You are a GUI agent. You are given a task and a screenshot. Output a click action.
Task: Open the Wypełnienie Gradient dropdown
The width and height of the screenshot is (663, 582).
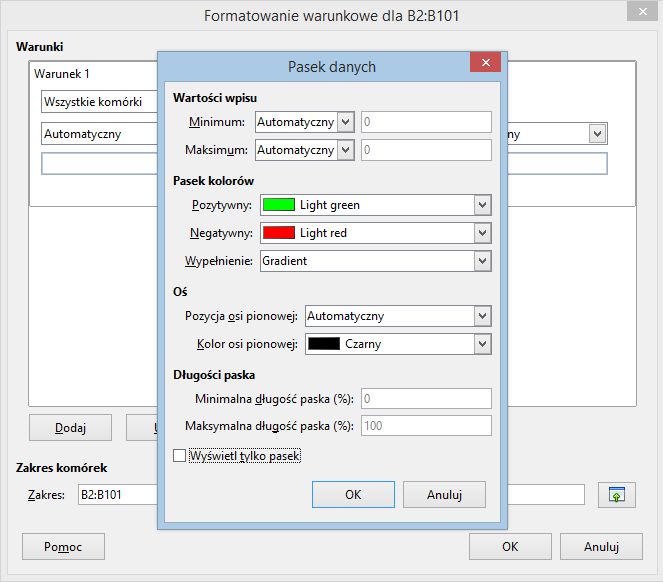[483, 261]
